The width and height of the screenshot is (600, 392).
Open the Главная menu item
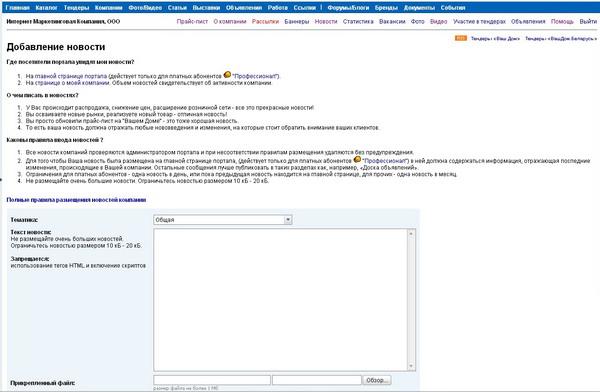(x=18, y=8)
